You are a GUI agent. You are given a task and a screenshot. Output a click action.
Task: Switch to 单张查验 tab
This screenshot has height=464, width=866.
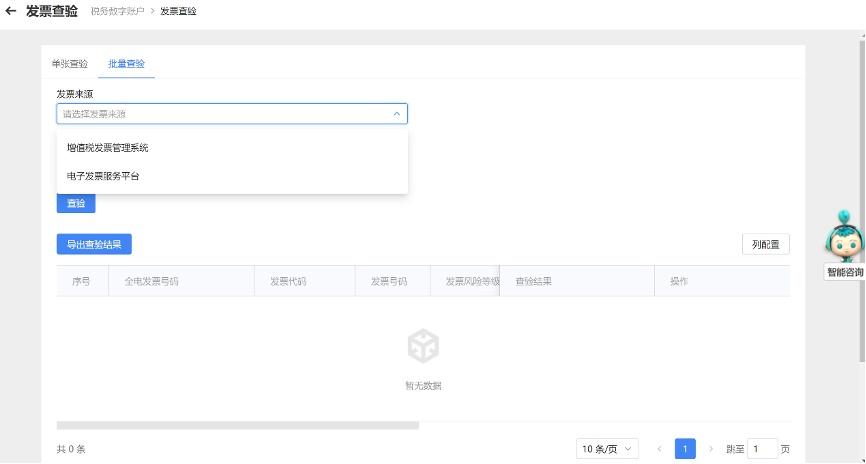pos(70,63)
